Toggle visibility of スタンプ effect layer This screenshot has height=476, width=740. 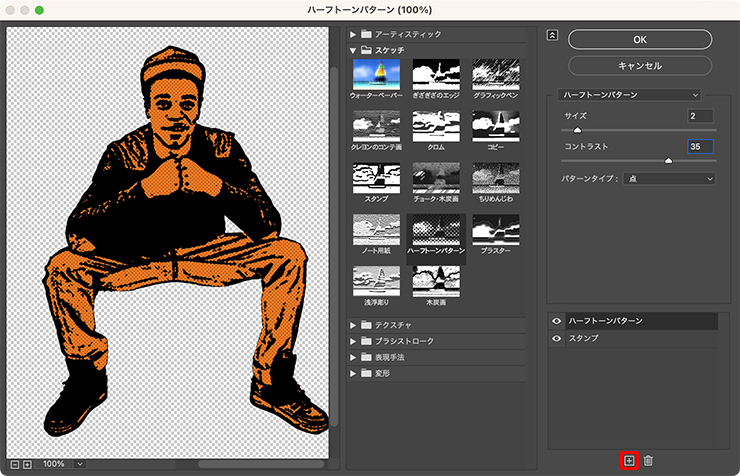click(557, 339)
